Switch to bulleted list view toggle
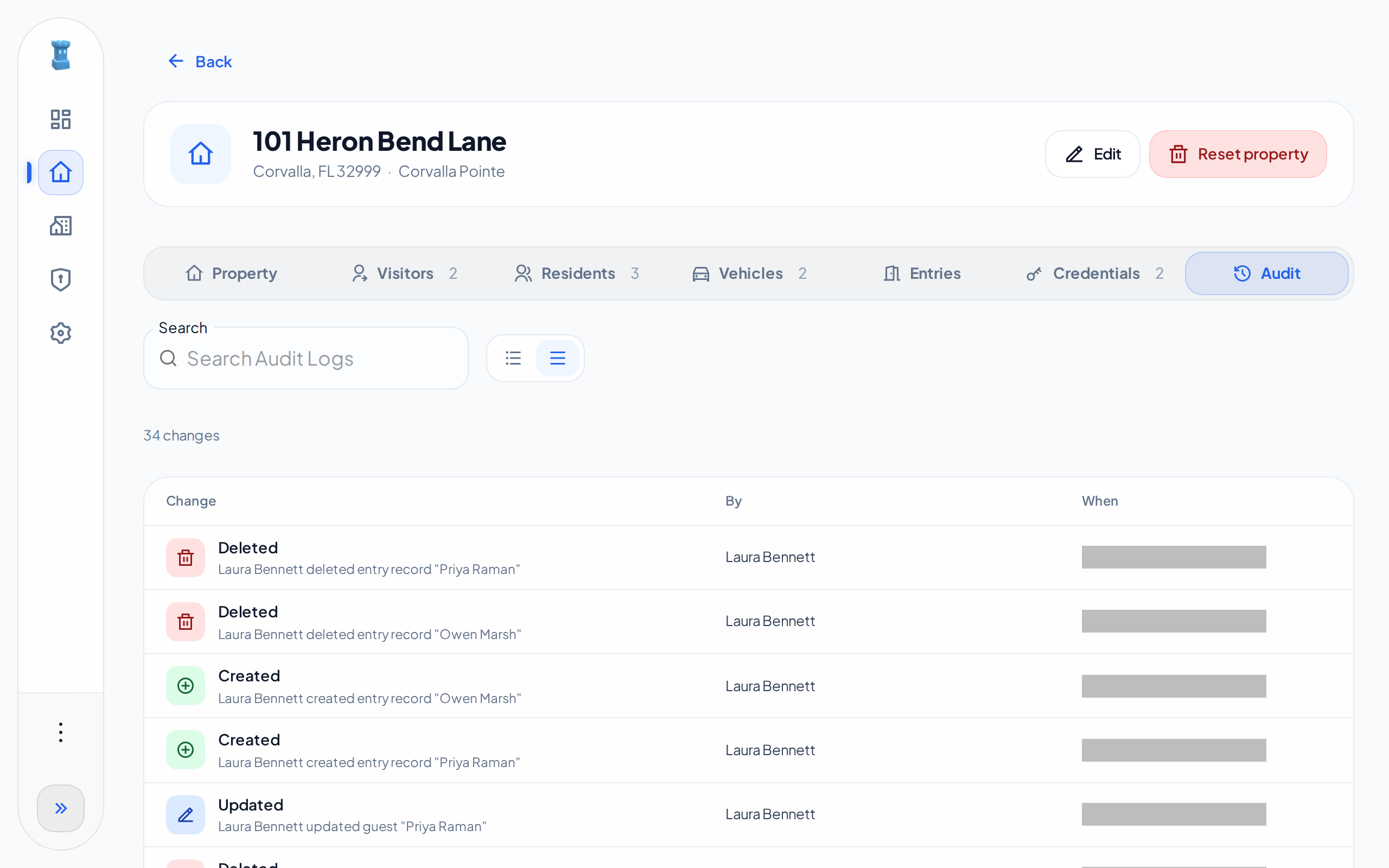 [513, 358]
